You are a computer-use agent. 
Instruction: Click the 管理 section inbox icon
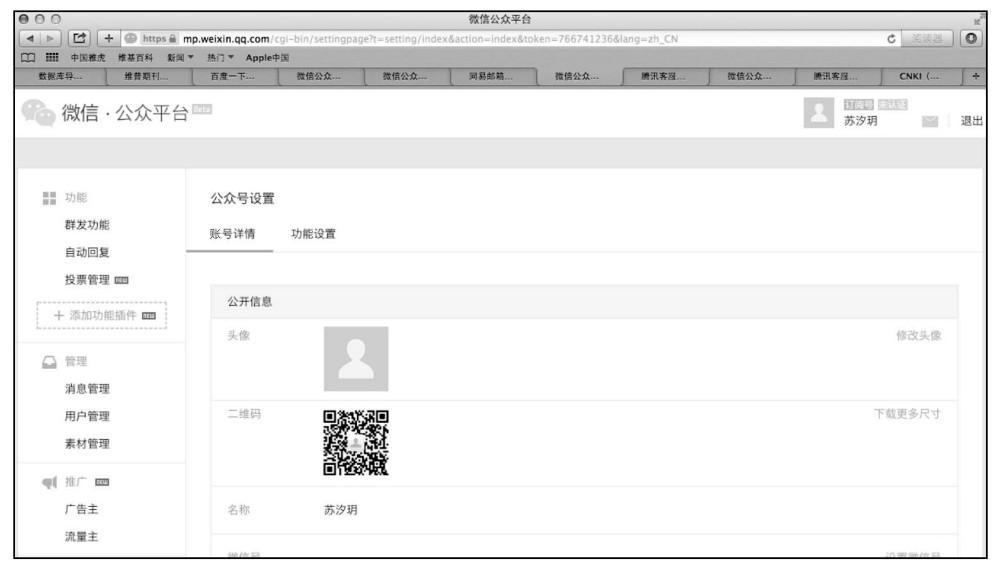[x=49, y=362]
